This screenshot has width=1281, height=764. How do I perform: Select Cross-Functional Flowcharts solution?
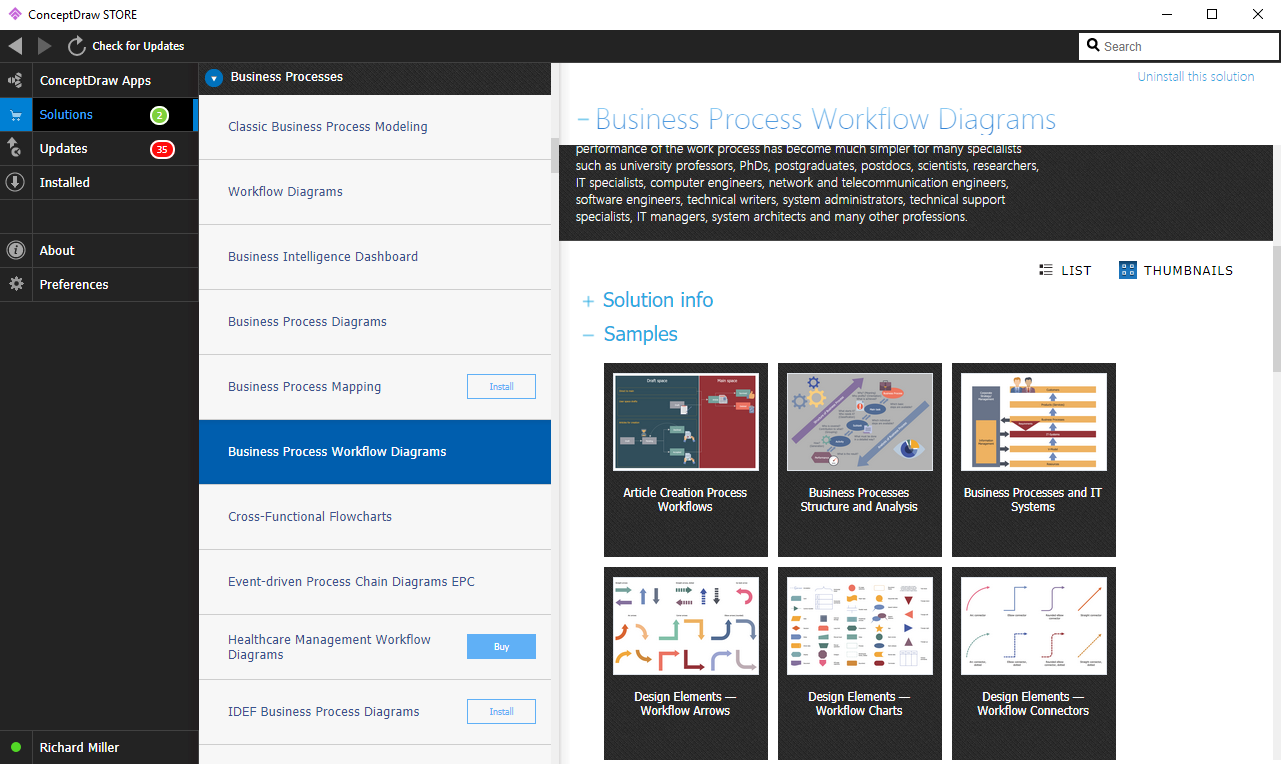coord(375,517)
